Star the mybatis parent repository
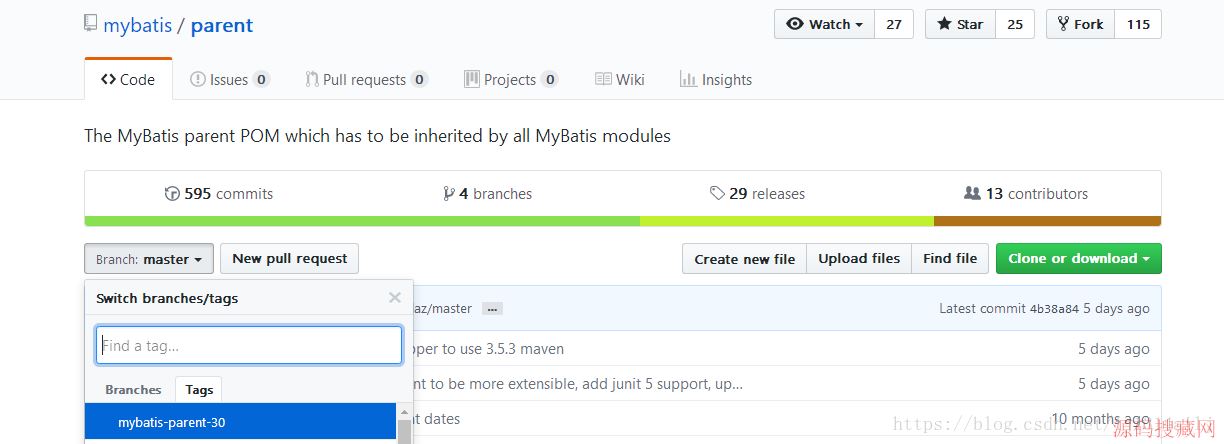Viewport: 1224px width, 444px height. point(959,24)
